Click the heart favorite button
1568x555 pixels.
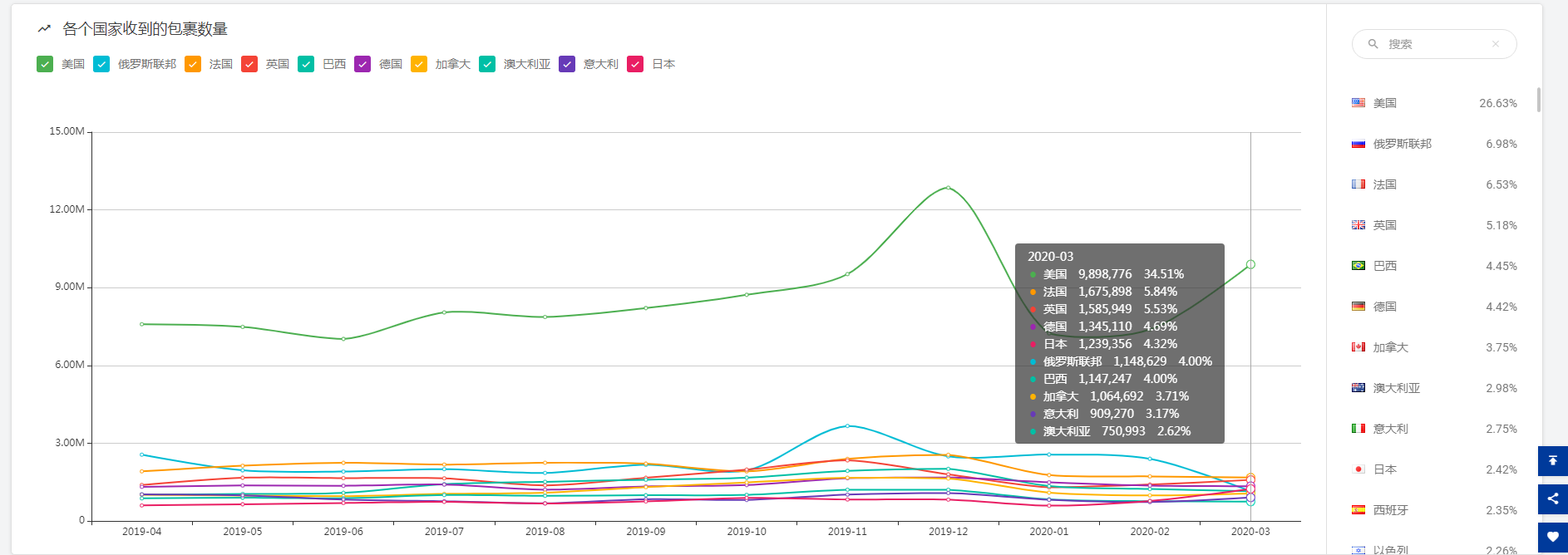1552,537
